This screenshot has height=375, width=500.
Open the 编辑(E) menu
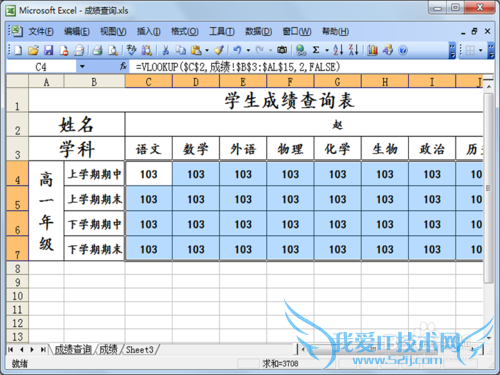[x=77, y=31]
